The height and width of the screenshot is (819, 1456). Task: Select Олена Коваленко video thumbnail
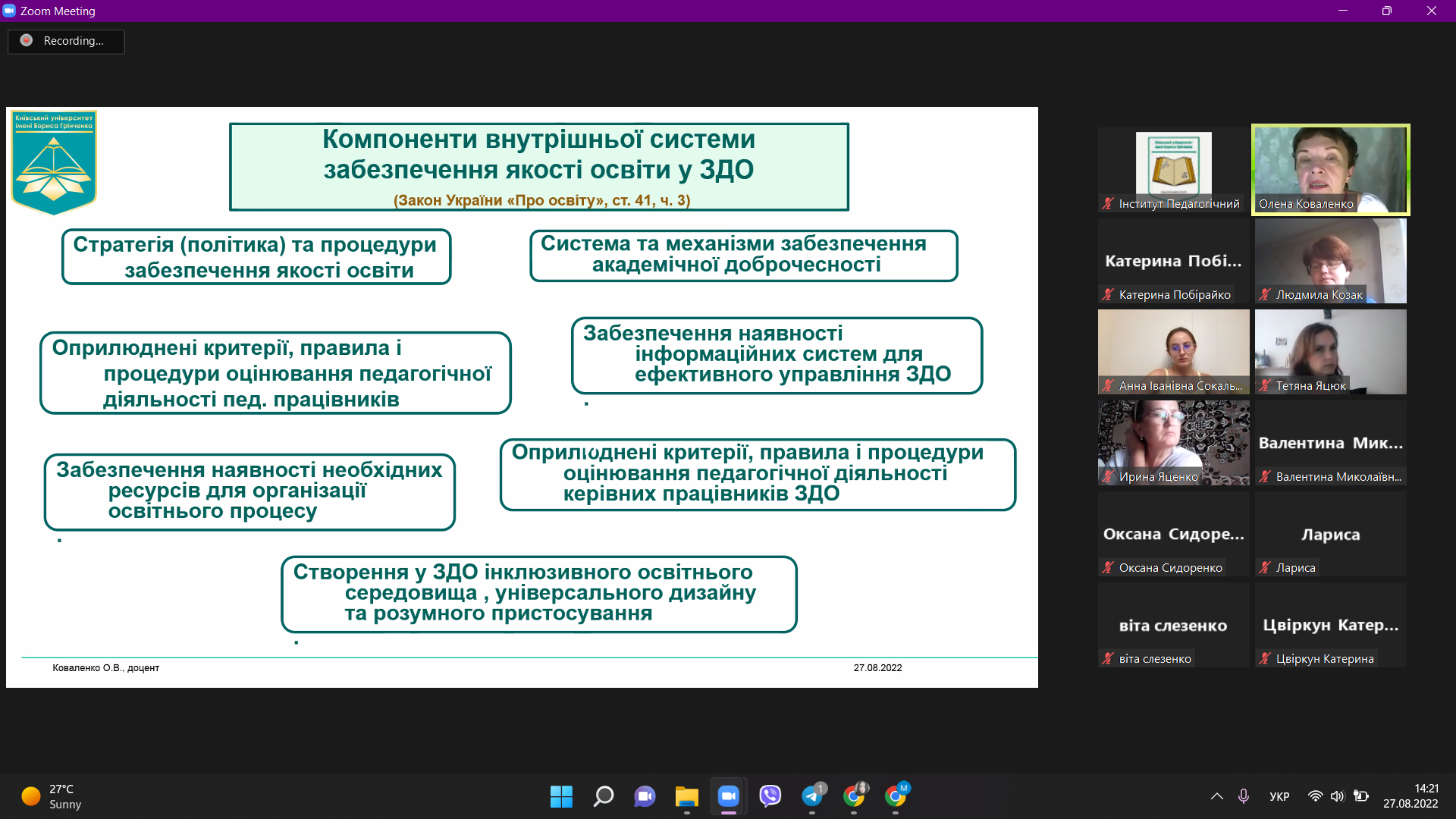coord(1330,170)
